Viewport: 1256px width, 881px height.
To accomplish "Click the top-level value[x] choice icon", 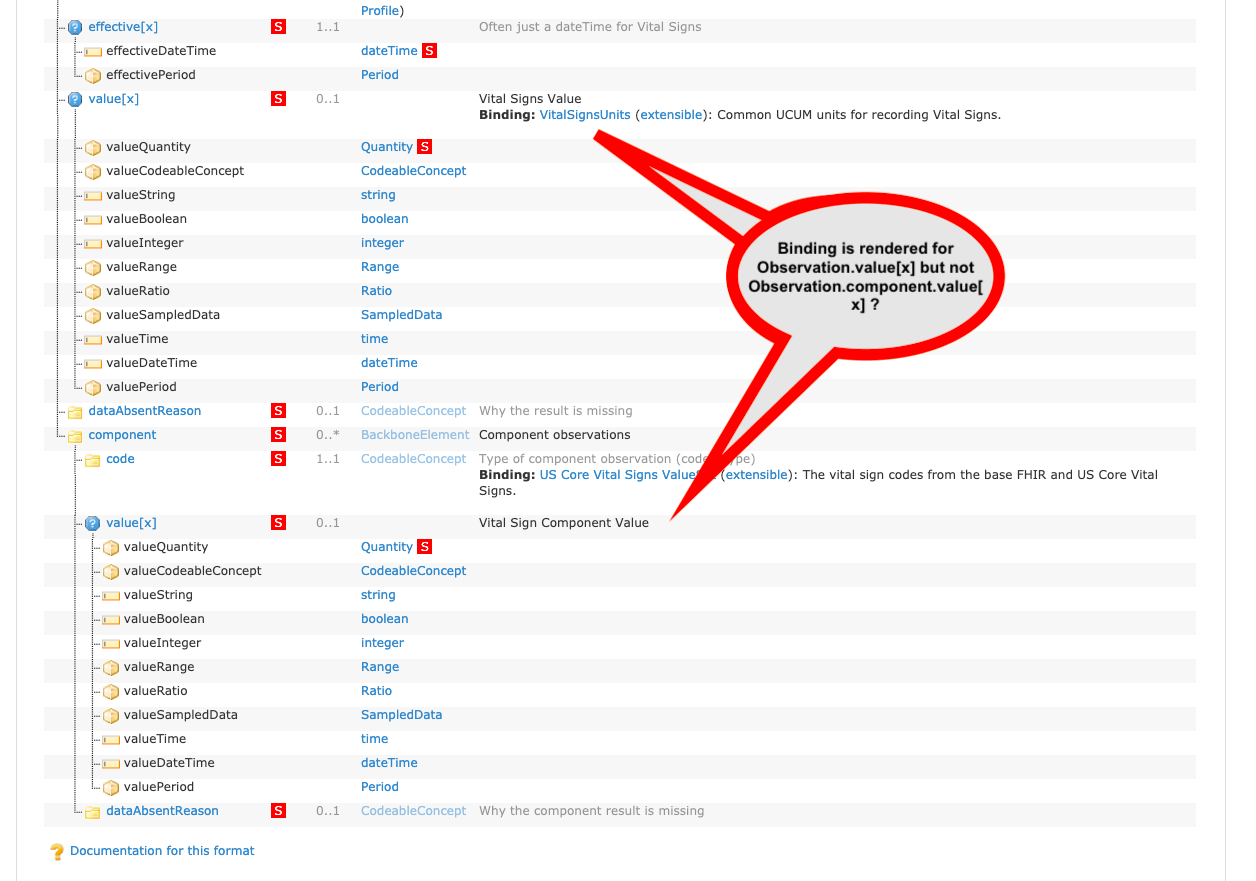I will click(x=75, y=99).
